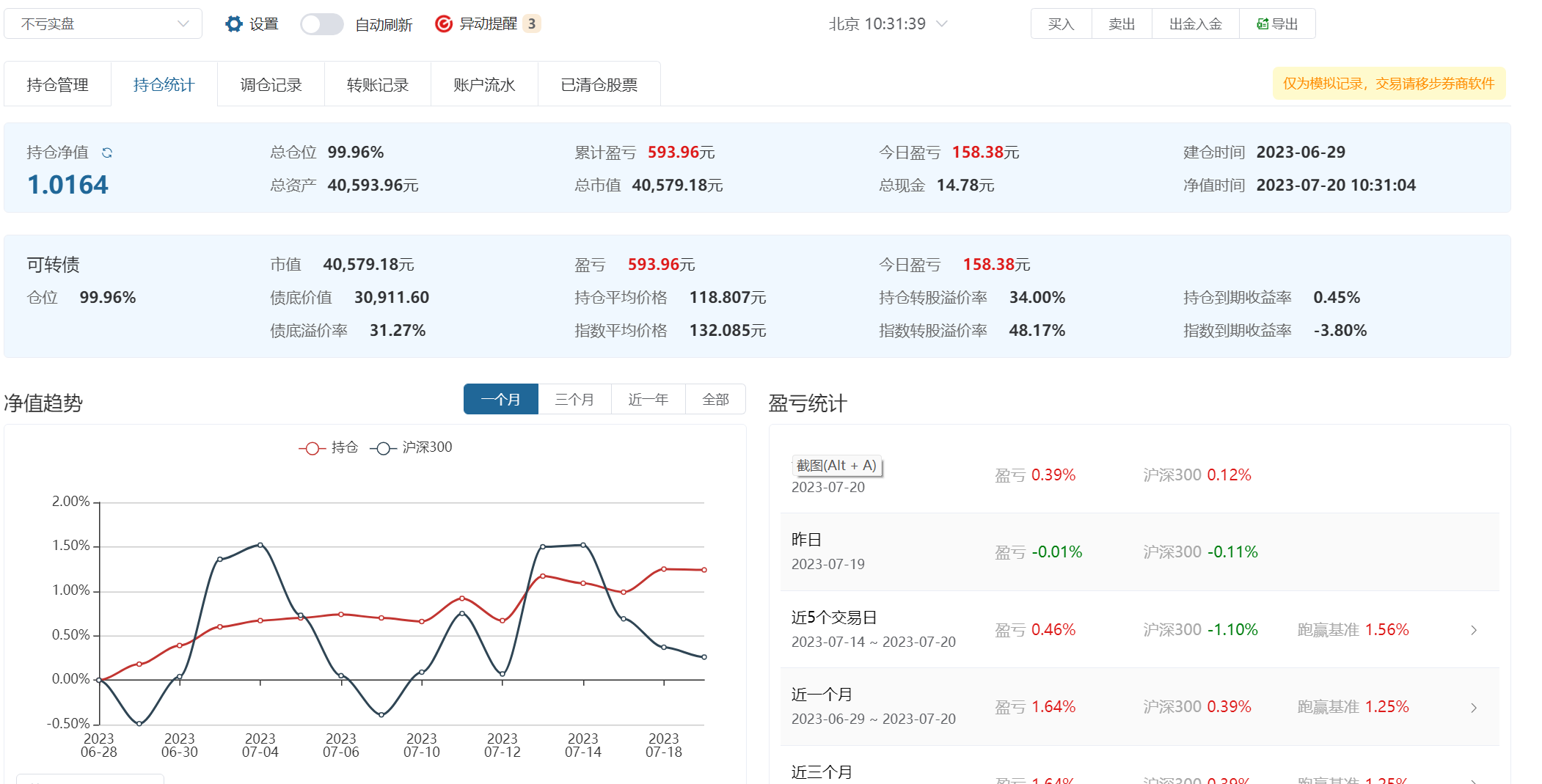Click the 设置 label
The width and height of the screenshot is (1542, 784).
pos(264,24)
